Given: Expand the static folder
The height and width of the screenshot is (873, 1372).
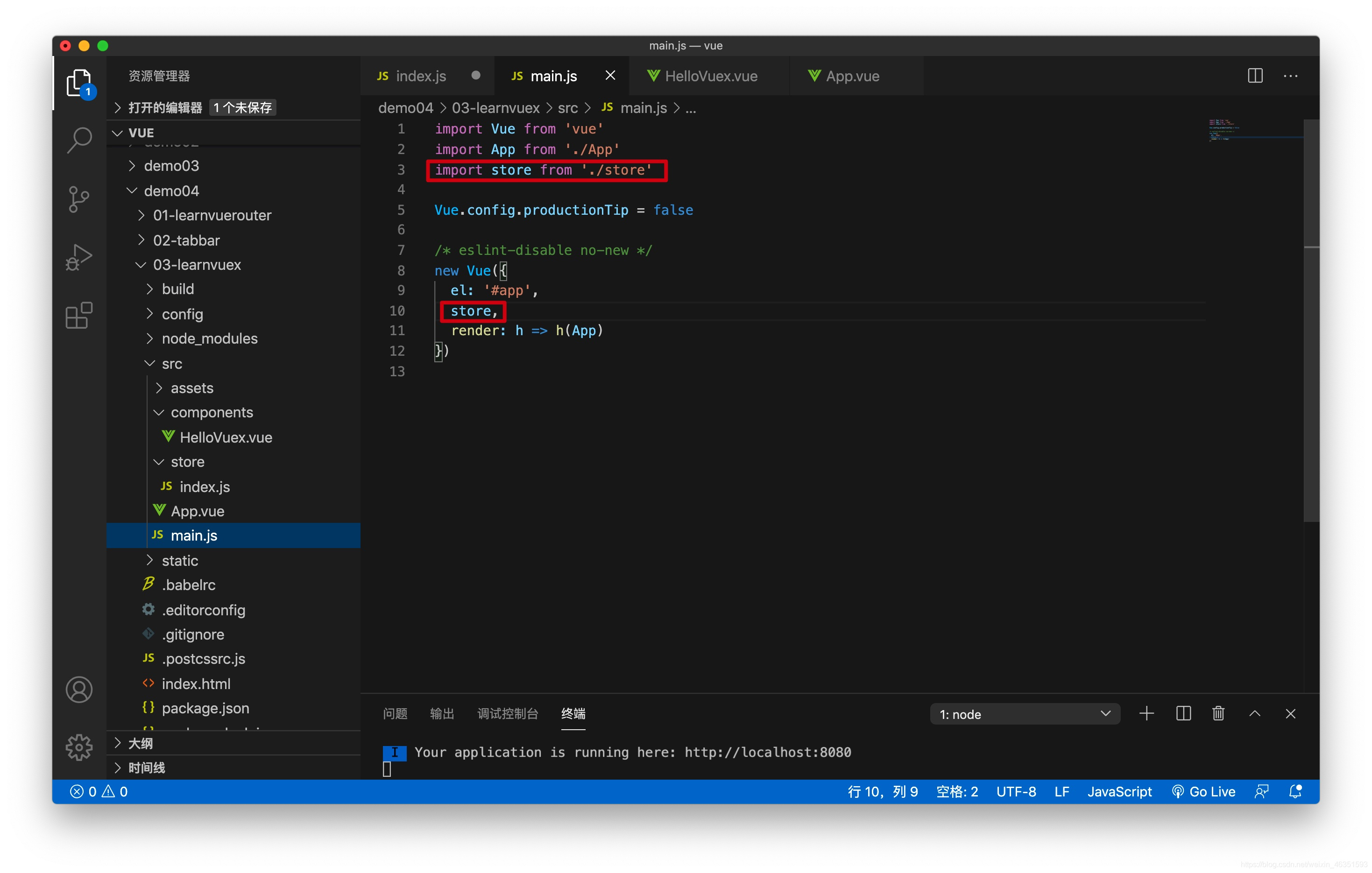Looking at the screenshot, I should 233,560.
